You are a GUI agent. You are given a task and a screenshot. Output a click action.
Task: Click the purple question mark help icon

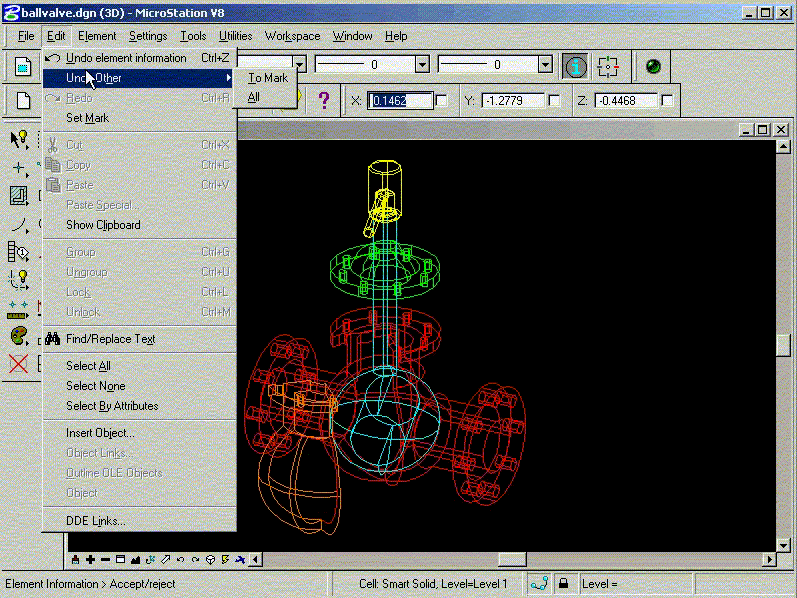point(323,100)
